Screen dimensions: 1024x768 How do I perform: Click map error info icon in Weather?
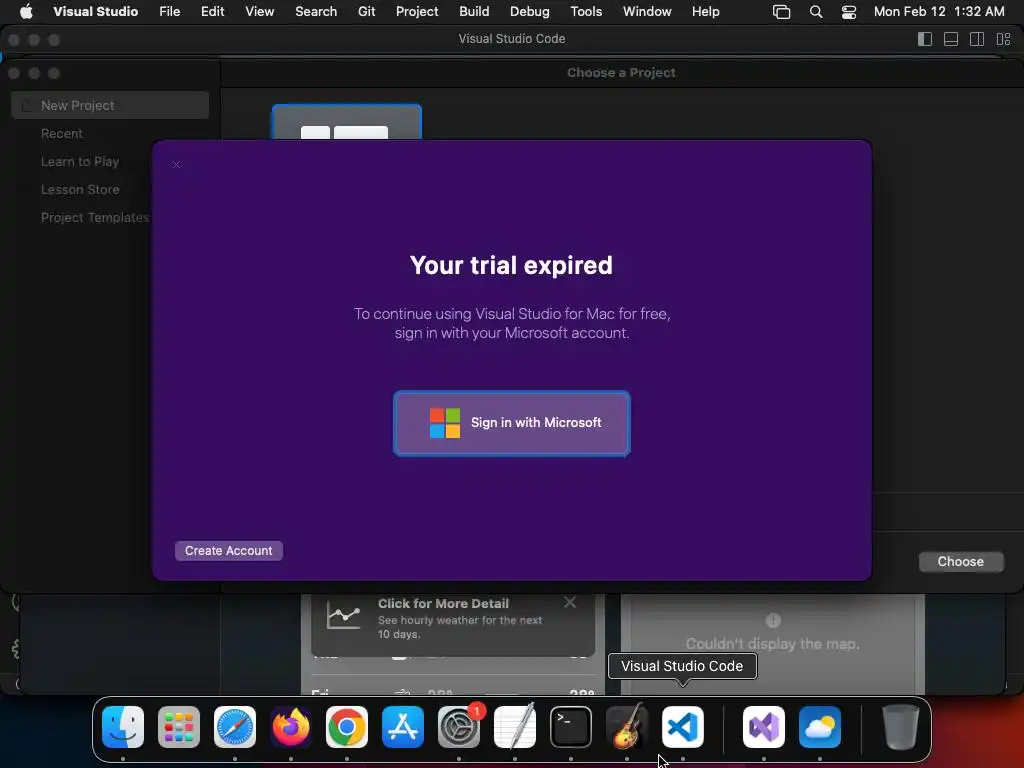pos(773,620)
